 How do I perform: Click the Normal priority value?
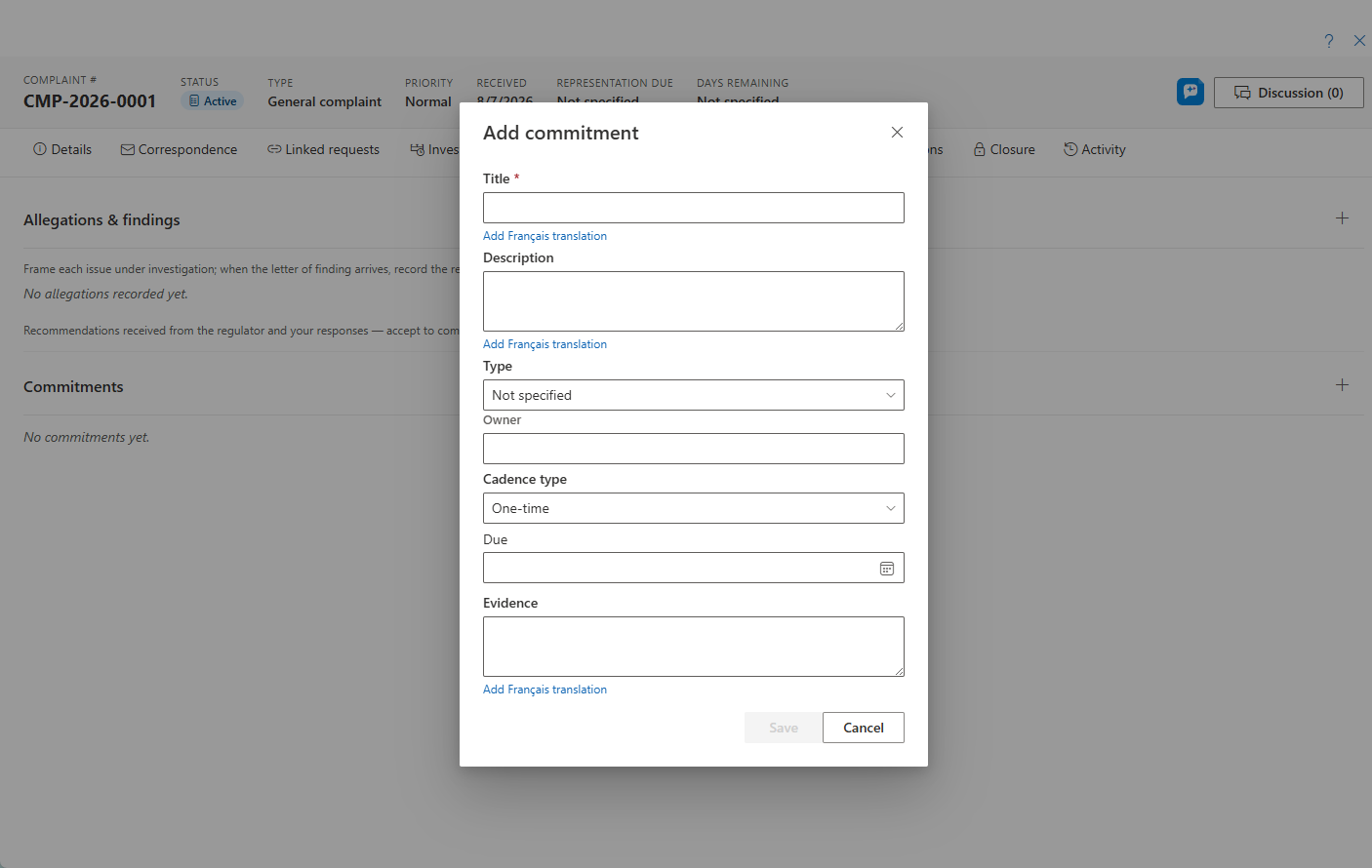[x=428, y=101]
